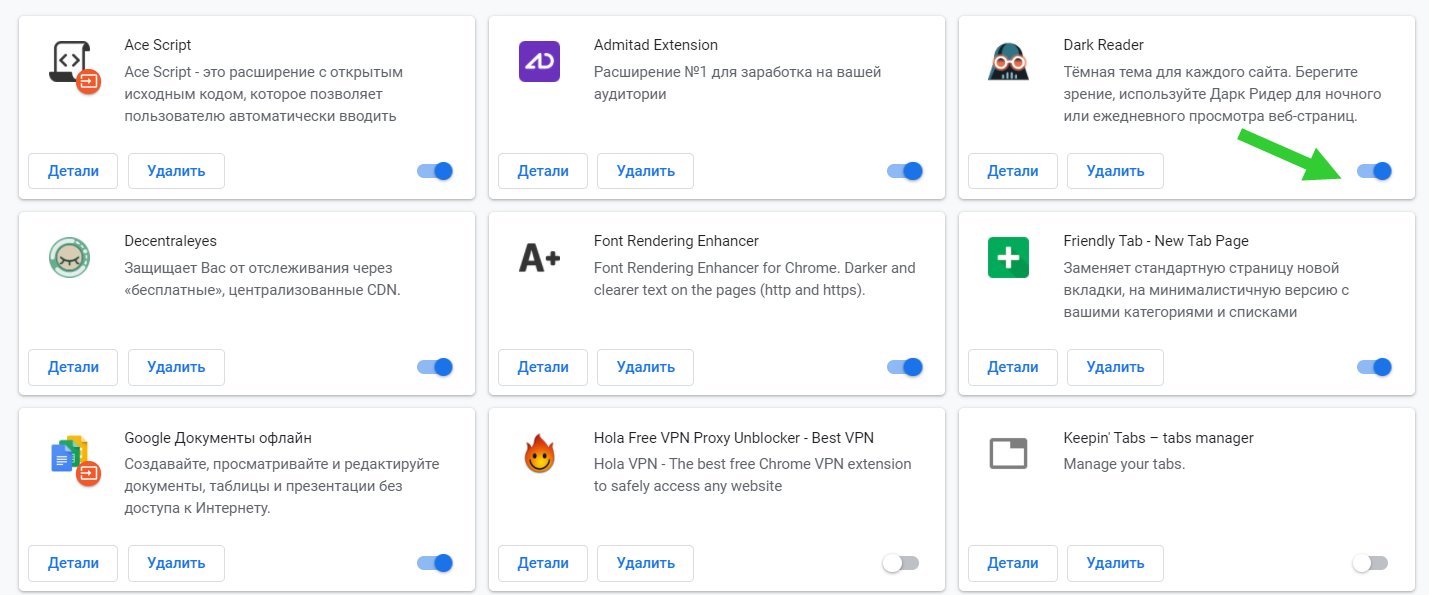Image resolution: width=1429 pixels, height=595 pixels.
Task: Click 'Заменяет стандартную страницу' description
Action: click(x=1207, y=290)
